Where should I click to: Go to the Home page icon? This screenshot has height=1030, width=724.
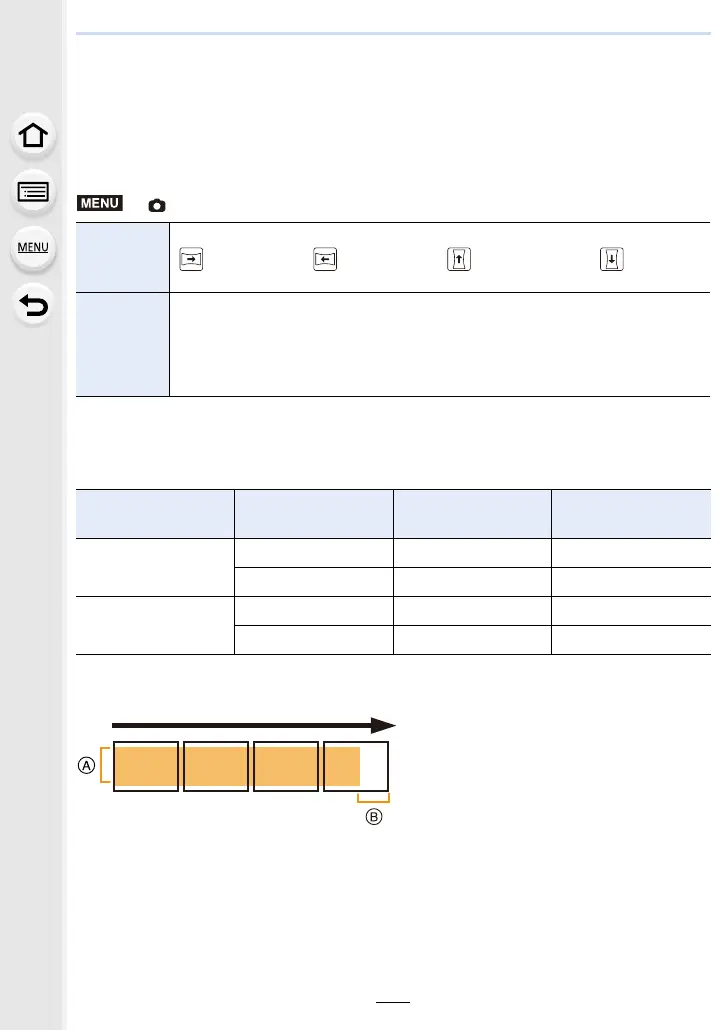(x=33, y=135)
